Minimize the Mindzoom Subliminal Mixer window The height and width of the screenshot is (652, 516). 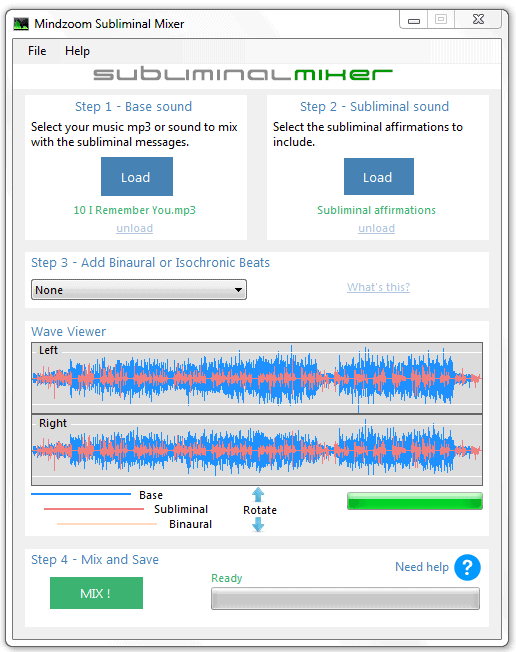(414, 20)
